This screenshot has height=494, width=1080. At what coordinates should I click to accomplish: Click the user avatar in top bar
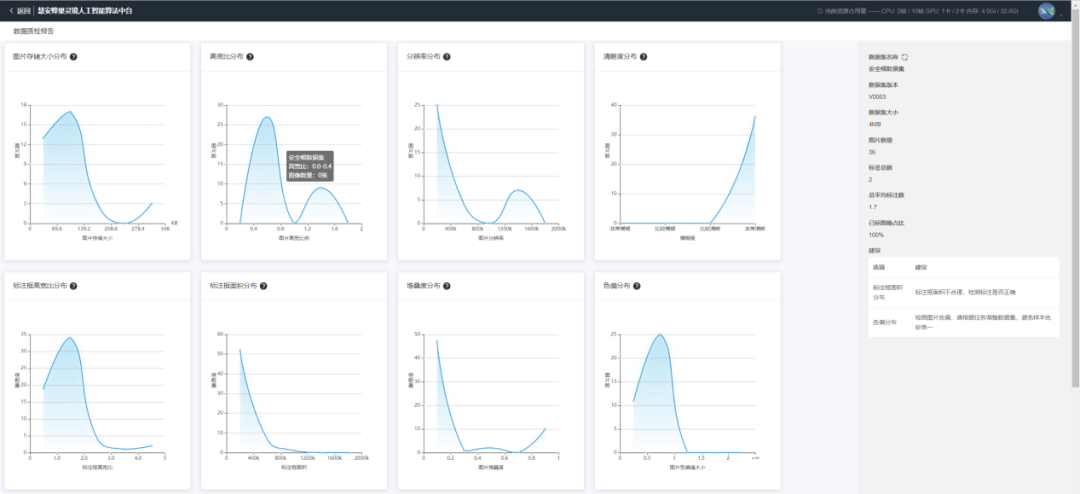[x=1046, y=11]
